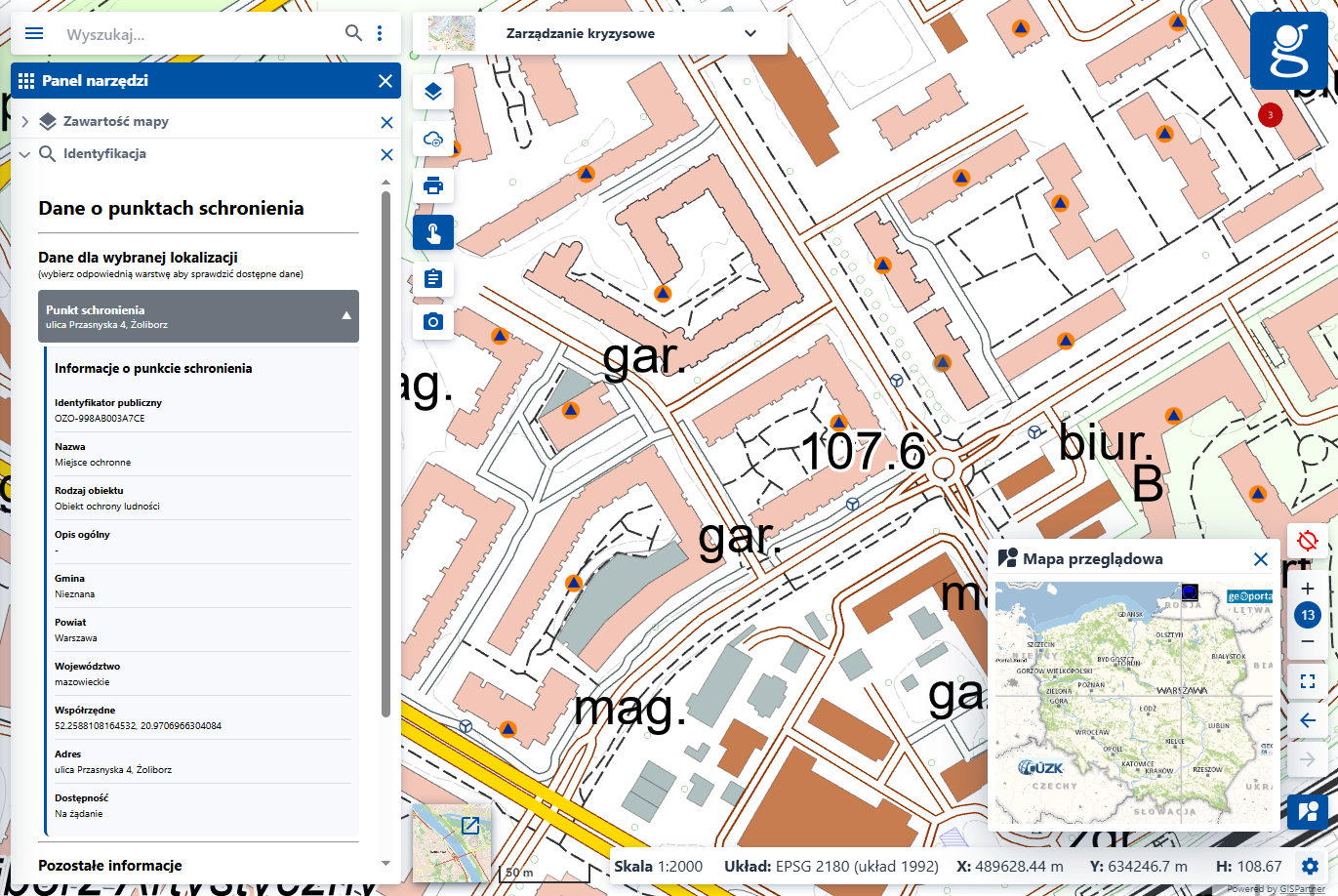Viewport: 1338px width, 896px height.
Task: Click the camera screenshot tool
Action: click(x=433, y=321)
